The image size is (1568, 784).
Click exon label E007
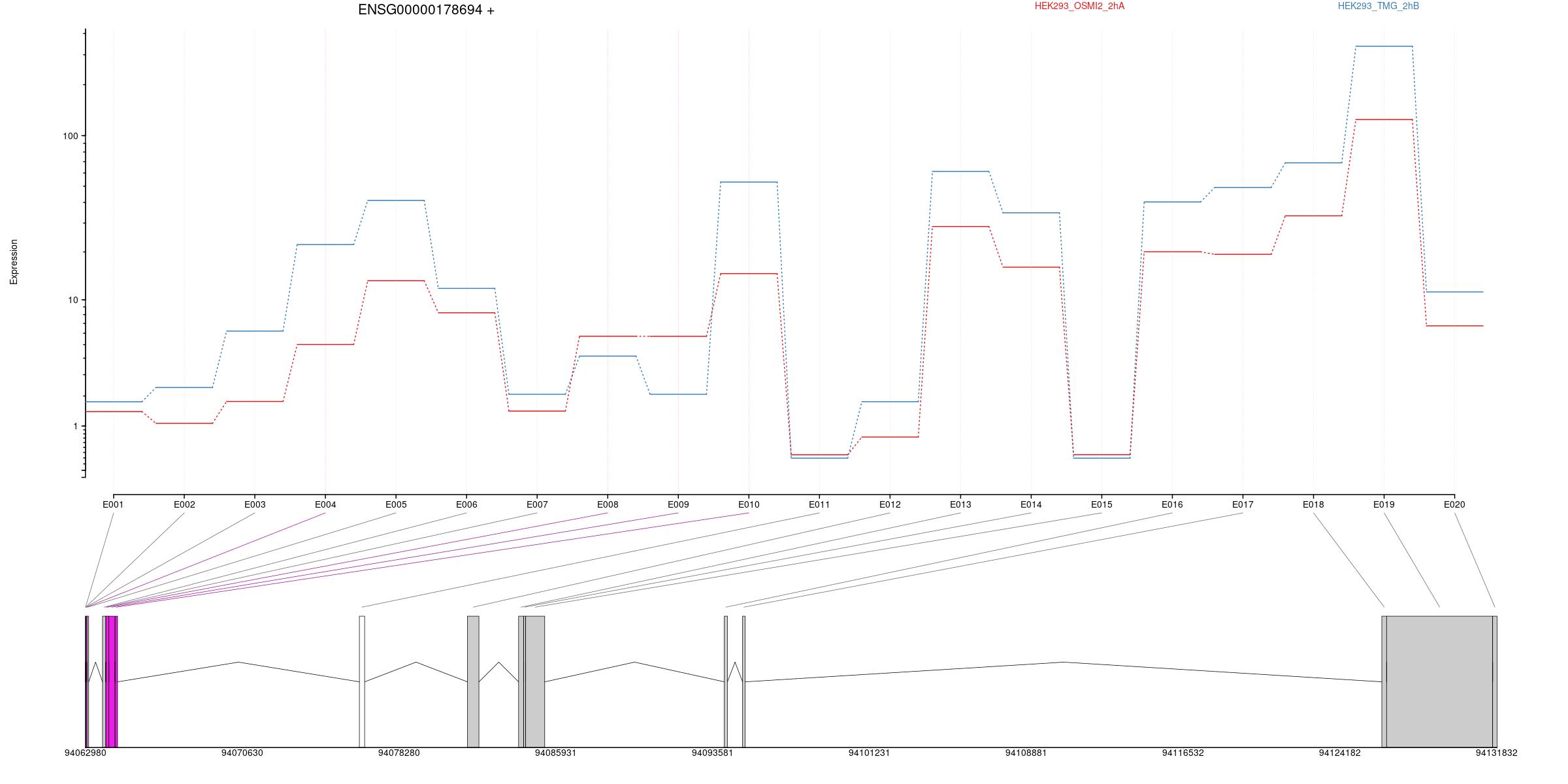537,504
